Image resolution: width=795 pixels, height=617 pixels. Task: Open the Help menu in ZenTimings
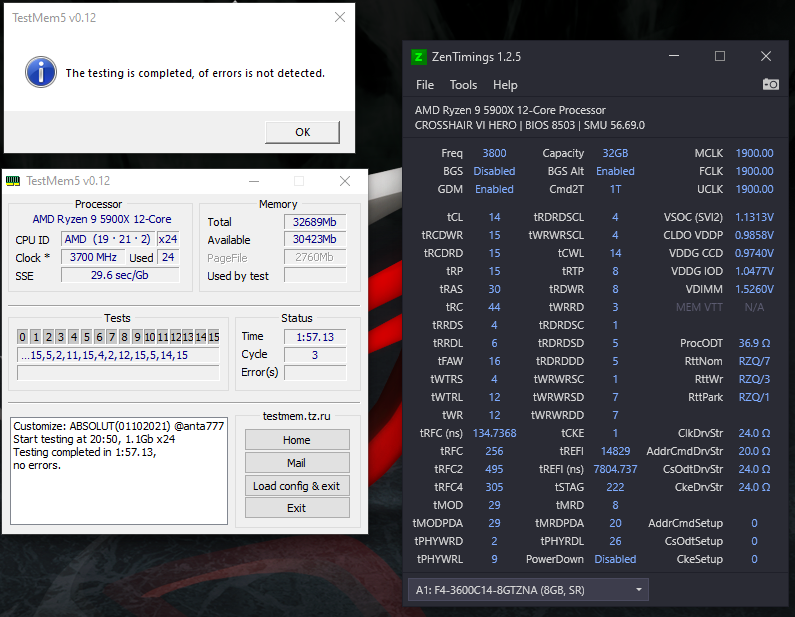tap(505, 85)
